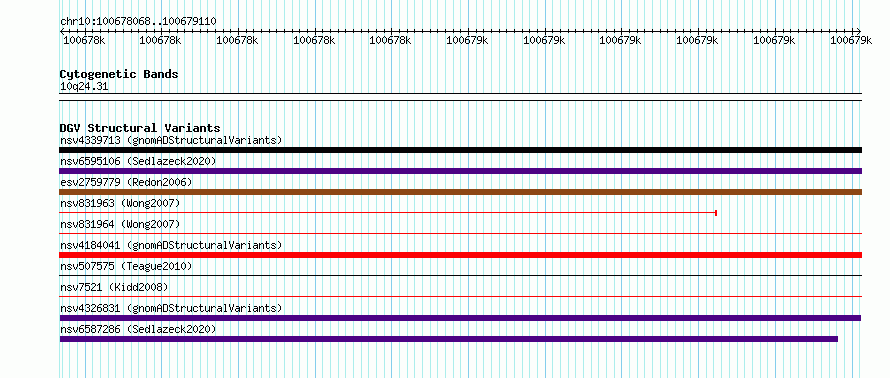Click the purple bar of nsv6595106
Screen dimensions: 890x378
pyautogui.click(x=460, y=171)
